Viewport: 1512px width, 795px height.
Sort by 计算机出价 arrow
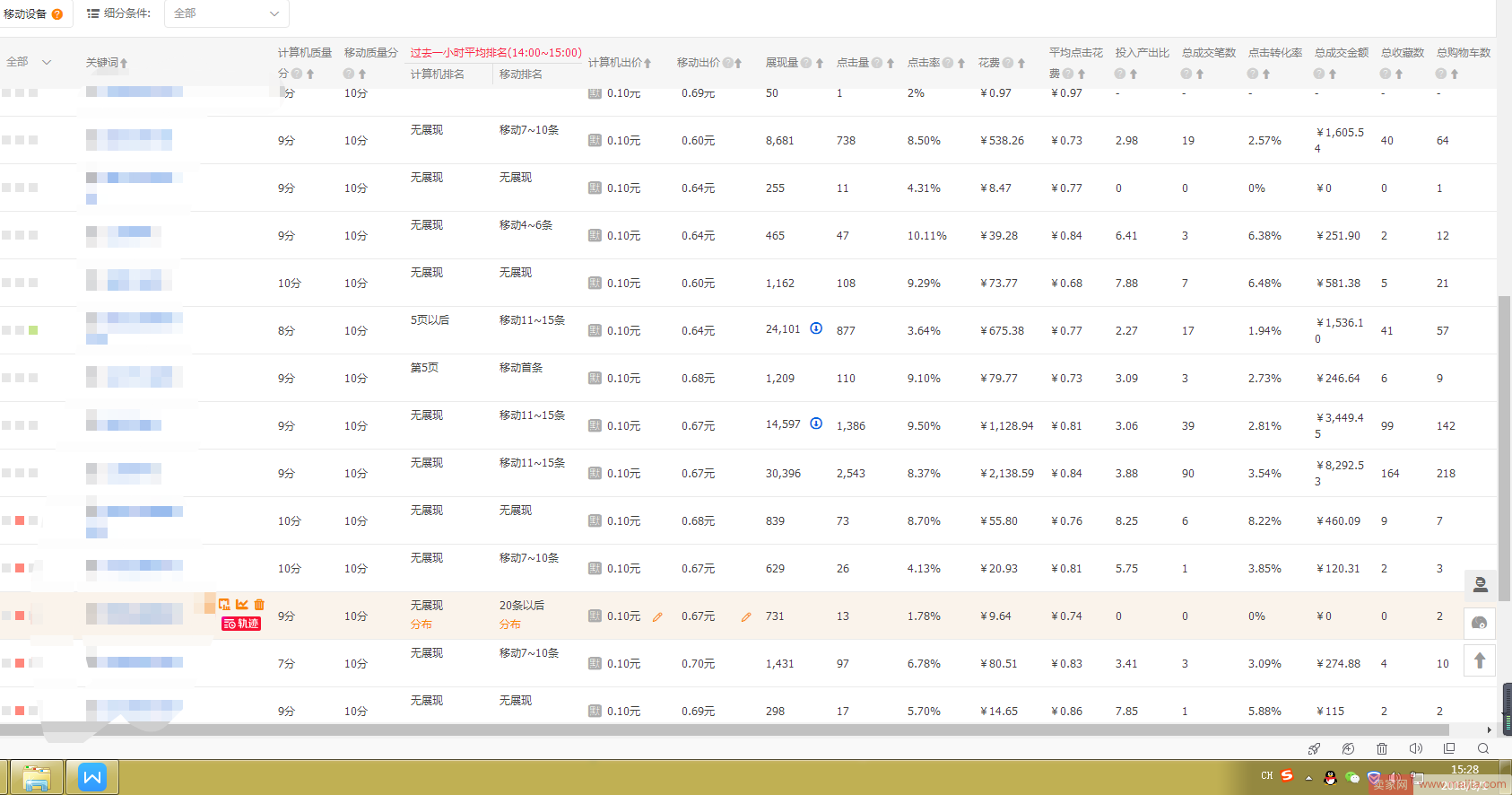click(647, 63)
